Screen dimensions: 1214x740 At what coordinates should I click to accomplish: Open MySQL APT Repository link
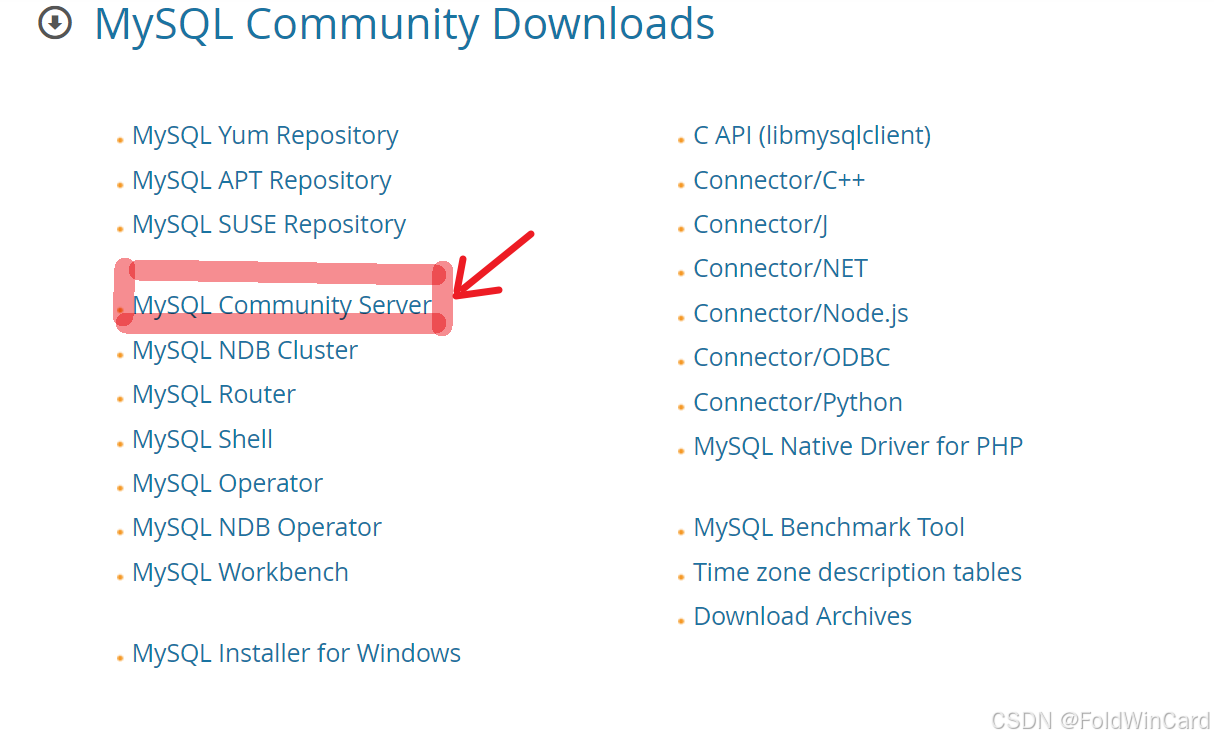pyautogui.click(x=262, y=181)
